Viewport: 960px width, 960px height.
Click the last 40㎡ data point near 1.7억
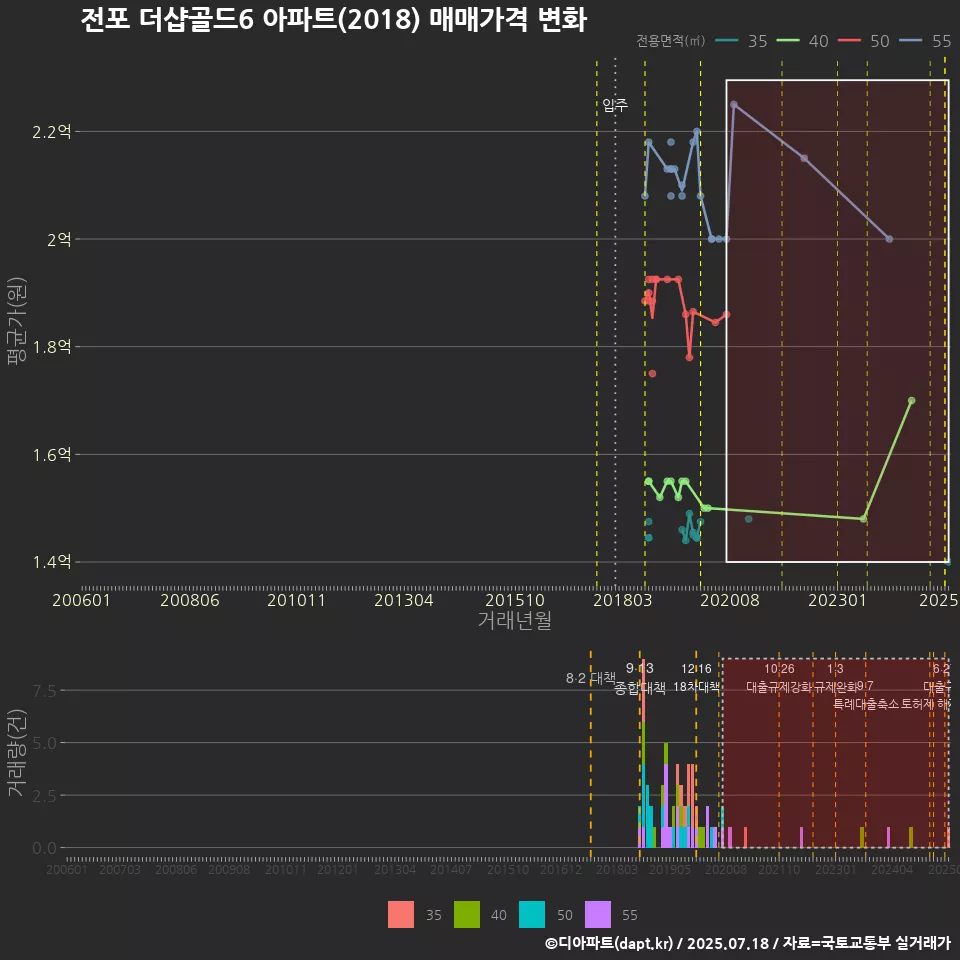coord(912,400)
